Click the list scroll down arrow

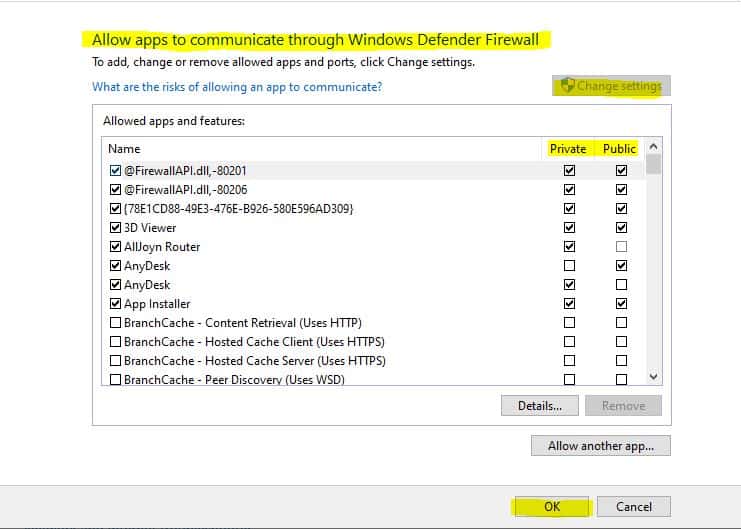pos(654,376)
